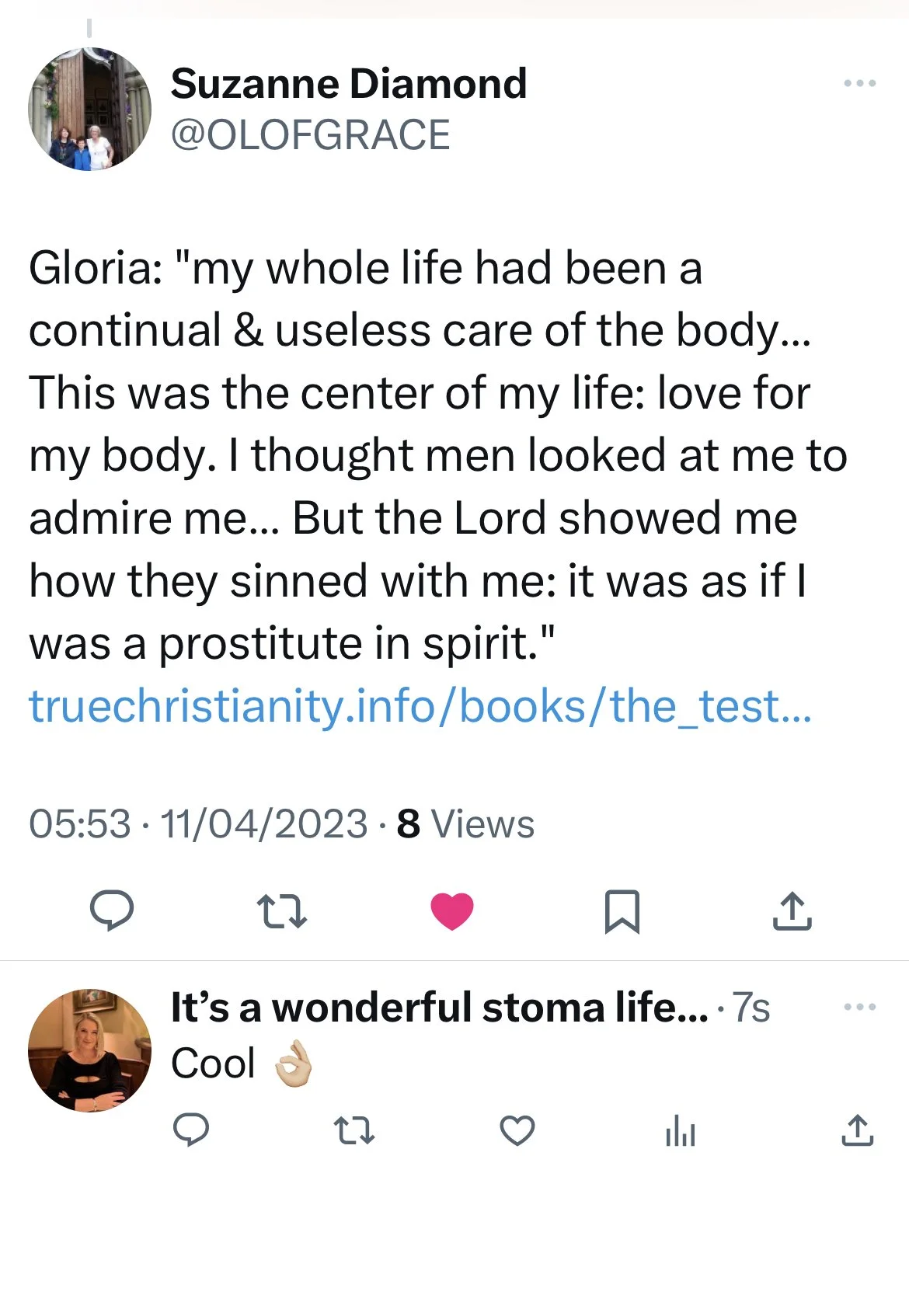Open the truechristianity.info link
Viewport: 909px width, 1316px height.
[420, 706]
